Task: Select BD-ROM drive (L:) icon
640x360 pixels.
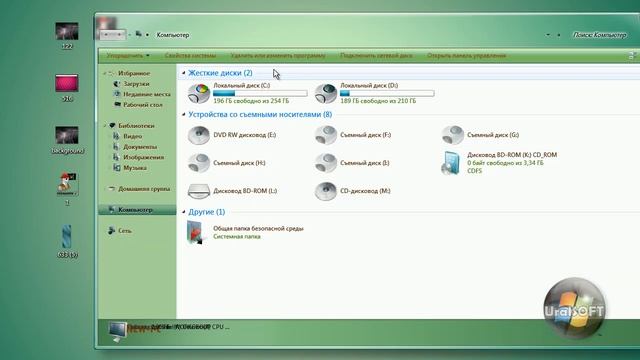Action: click(x=199, y=191)
